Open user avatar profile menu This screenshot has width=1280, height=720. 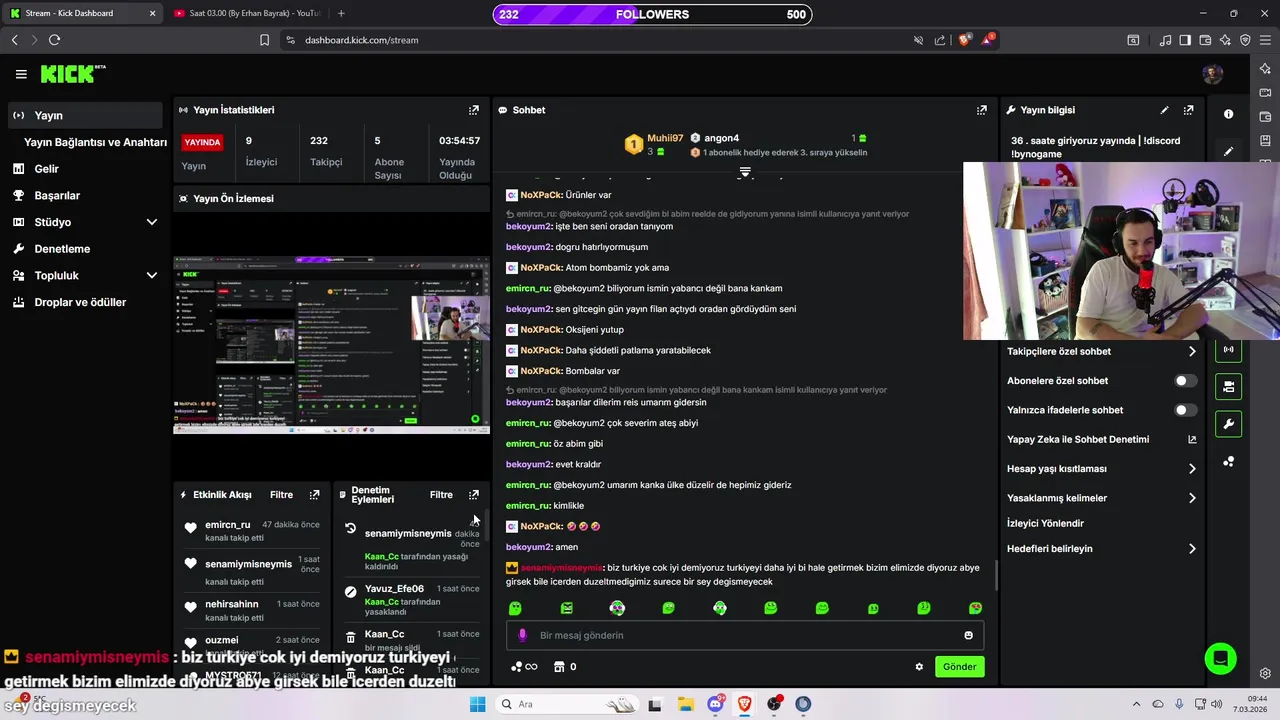(1212, 74)
